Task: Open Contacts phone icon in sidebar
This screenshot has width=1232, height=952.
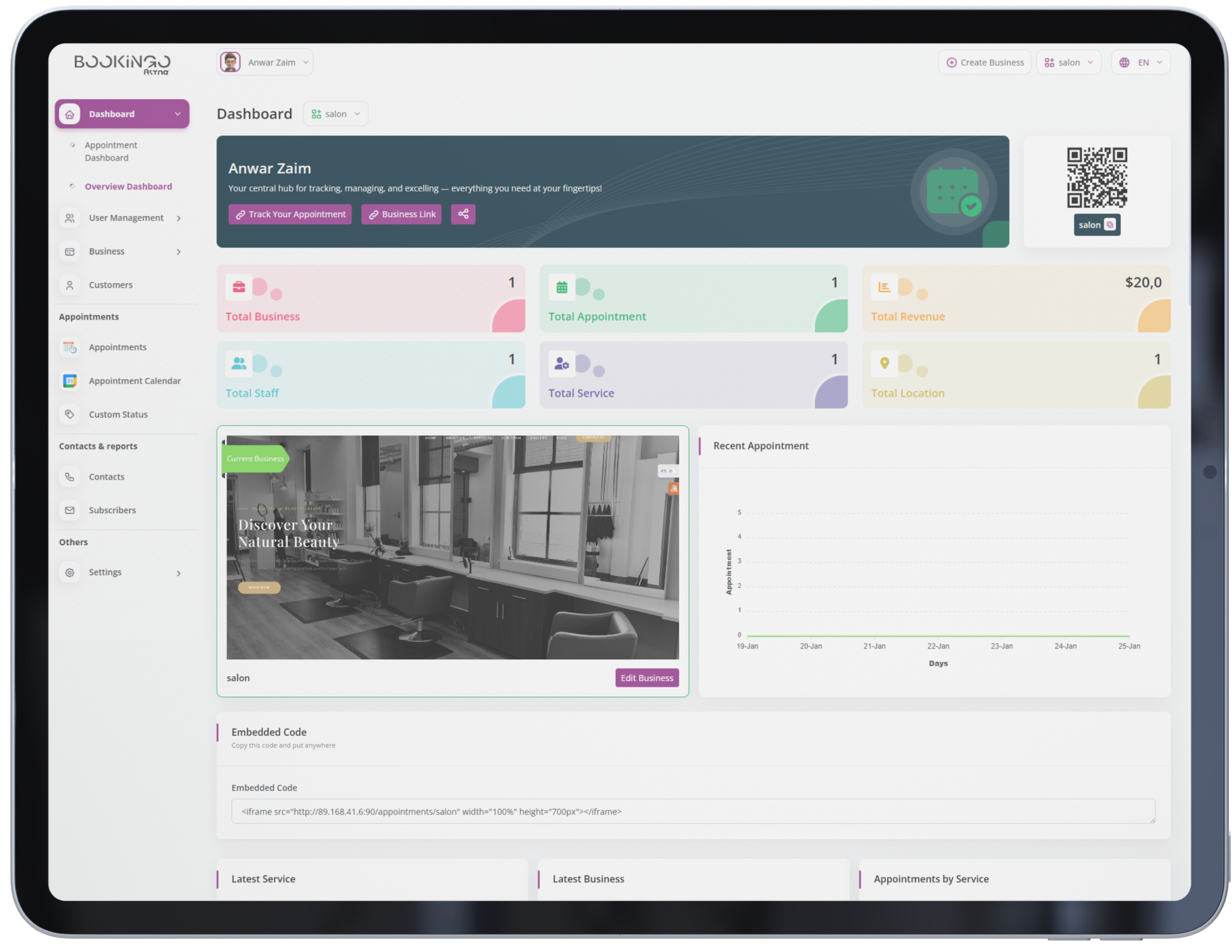Action: 70,477
